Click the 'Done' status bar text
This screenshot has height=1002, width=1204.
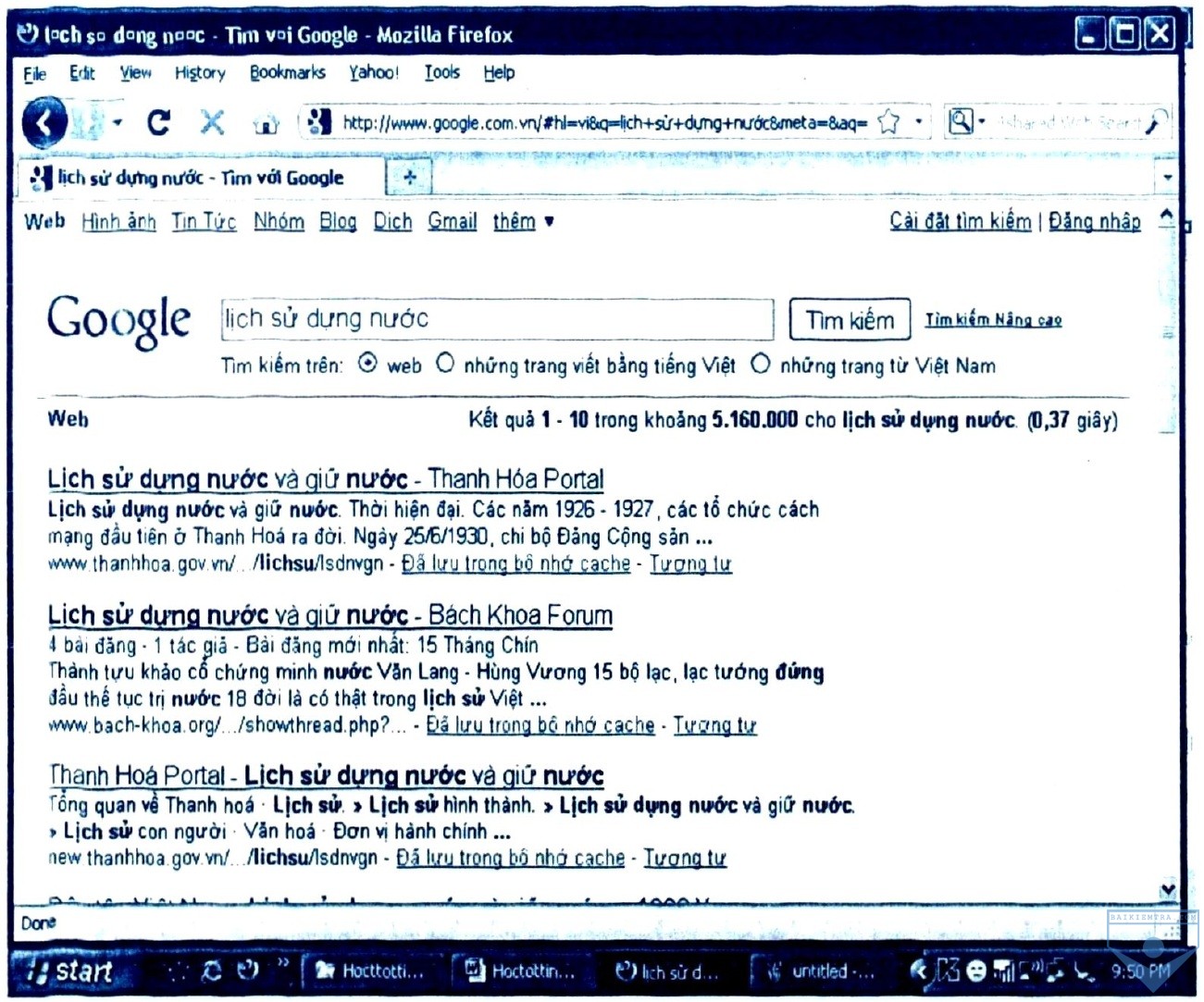coord(39,922)
